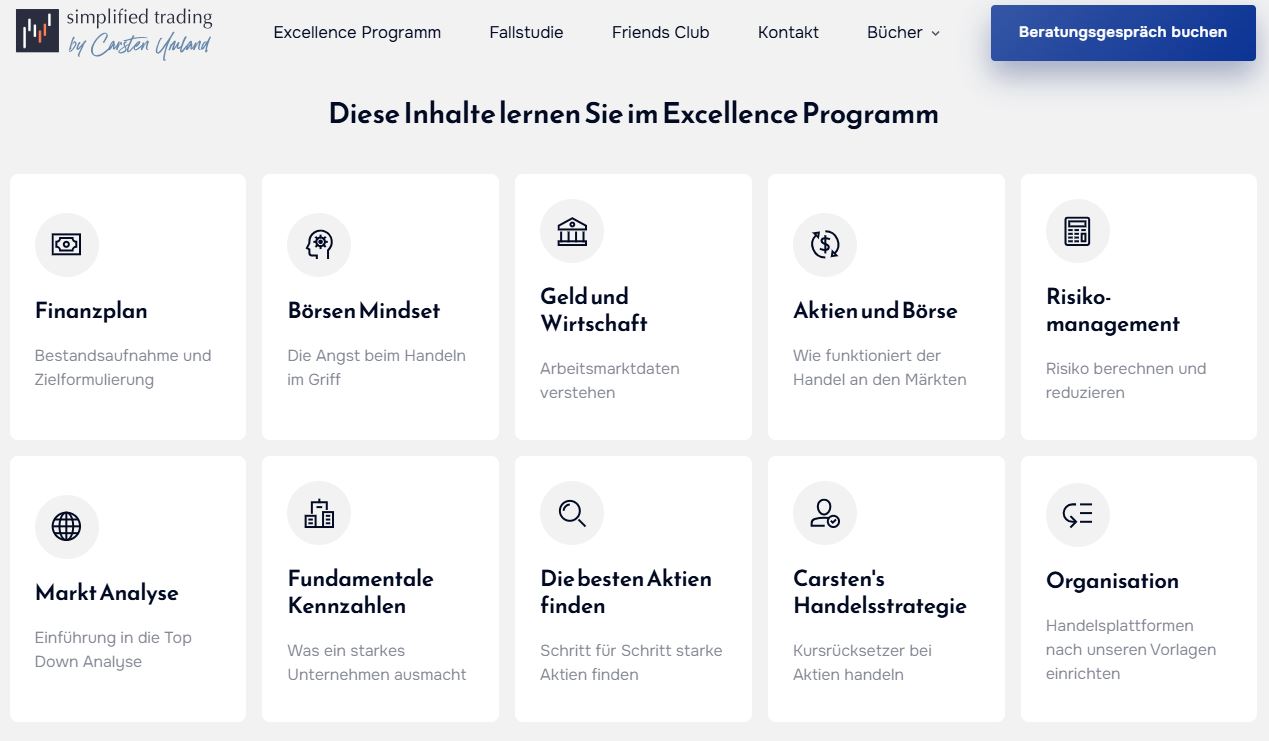Click the checklist icon on the Organisation card

click(1077, 515)
